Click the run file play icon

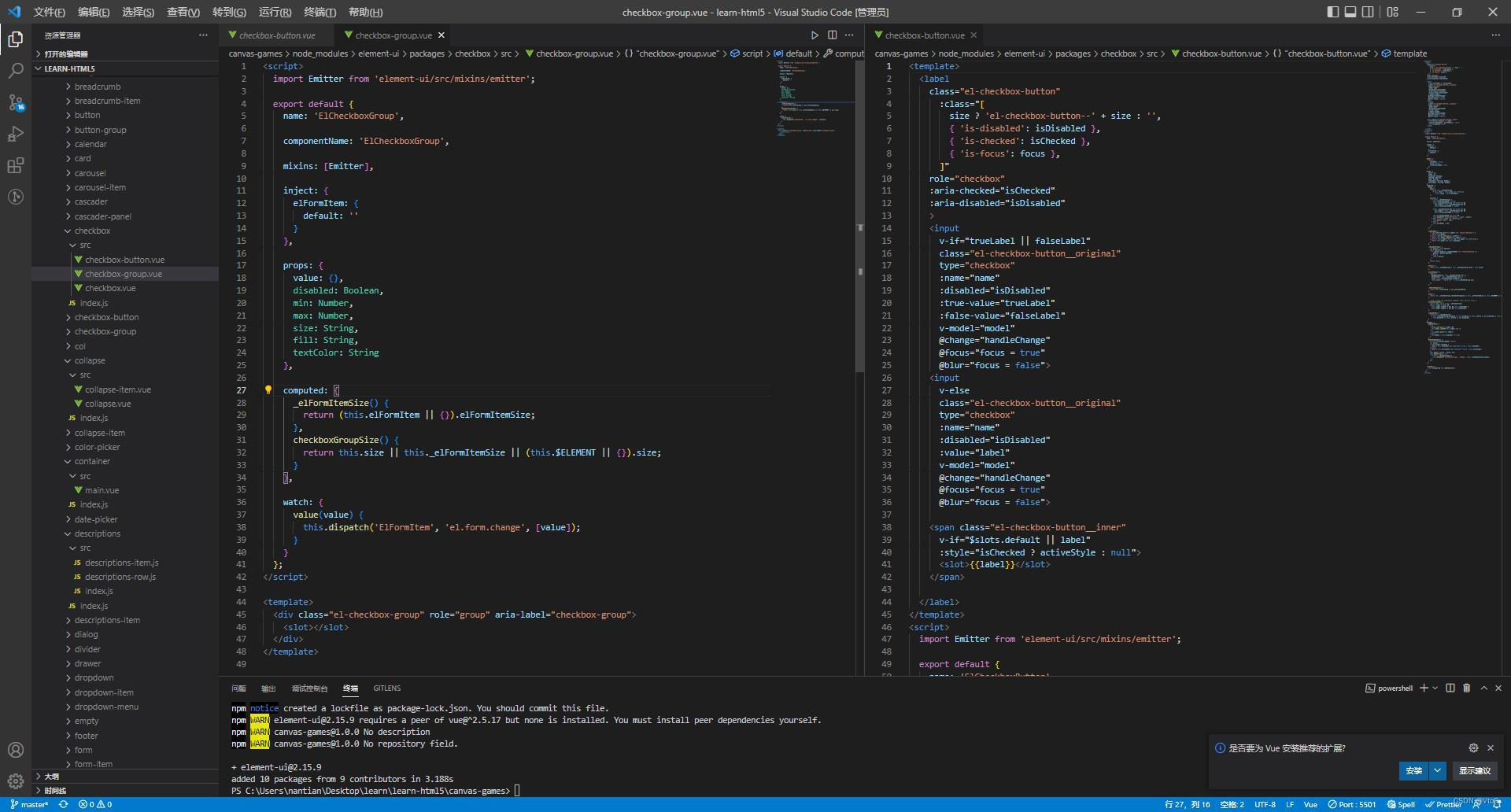[815, 35]
